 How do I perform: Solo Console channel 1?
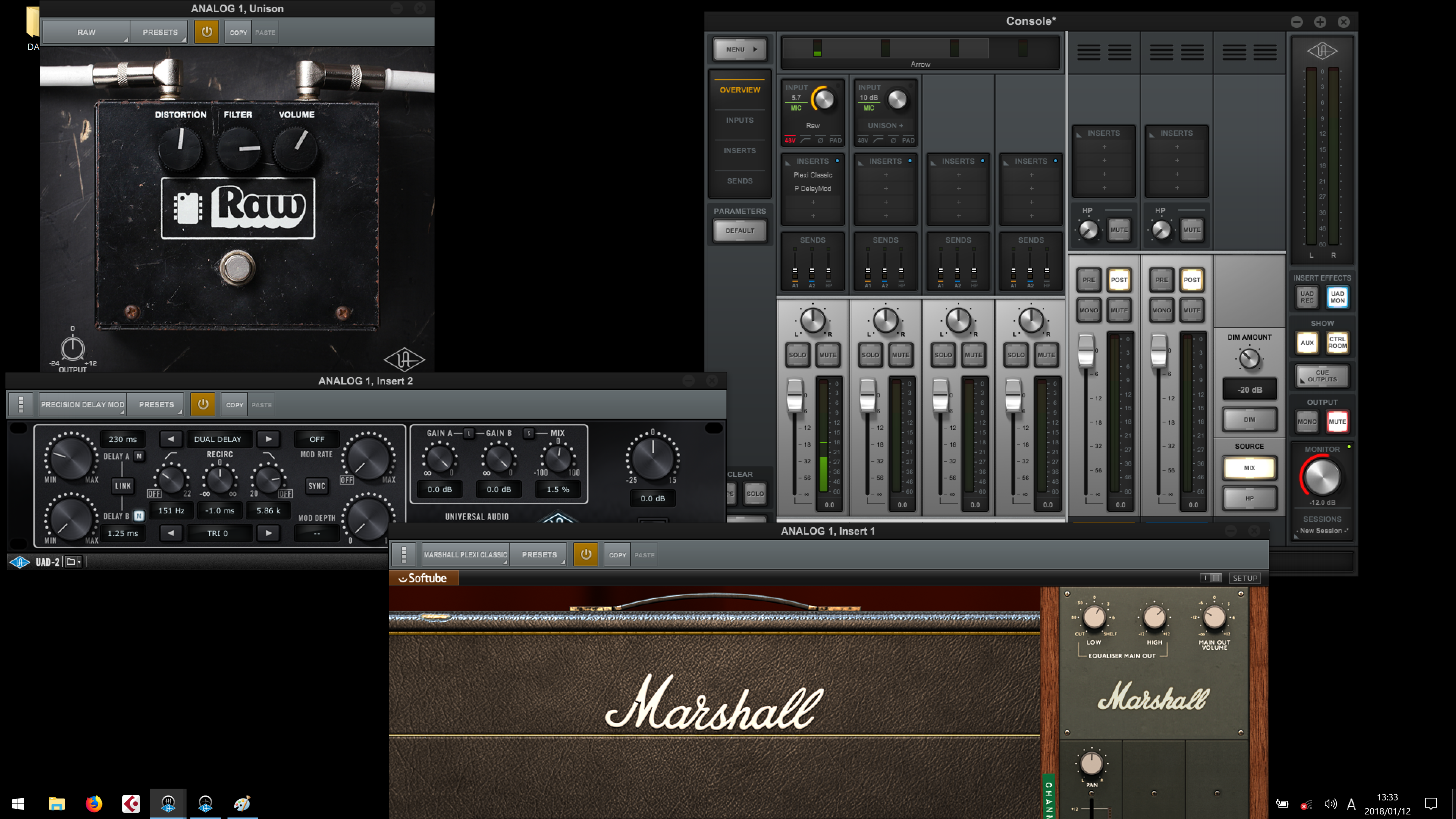(797, 355)
